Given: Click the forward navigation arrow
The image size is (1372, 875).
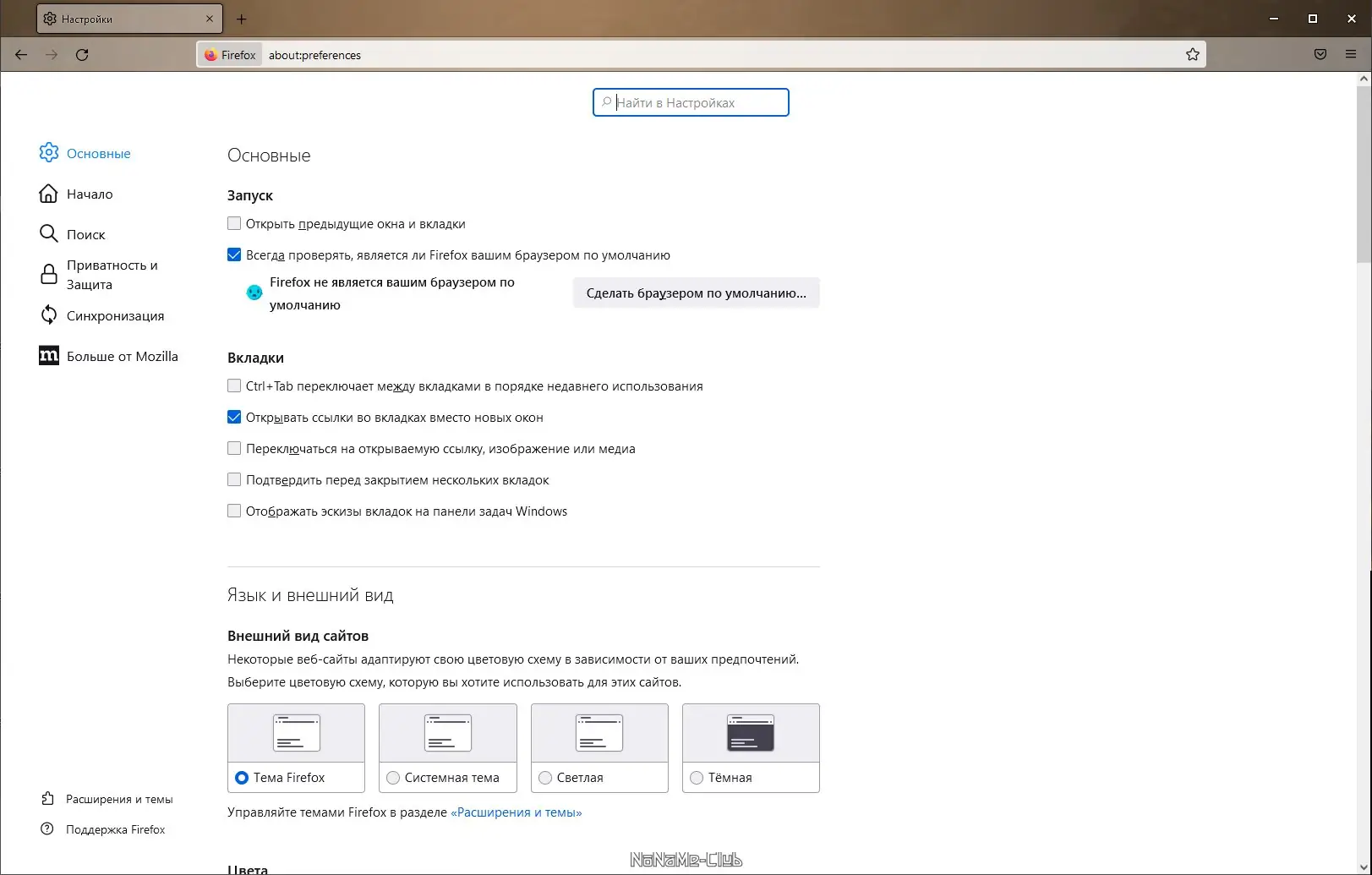Looking at the screenshot, I should coord(52,55).
